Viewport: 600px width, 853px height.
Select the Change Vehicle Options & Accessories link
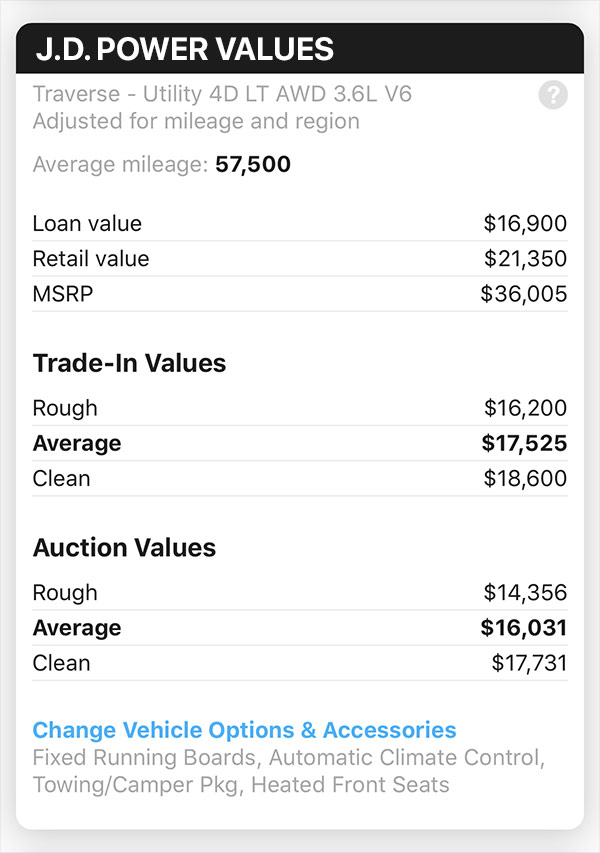click(245, 730)
